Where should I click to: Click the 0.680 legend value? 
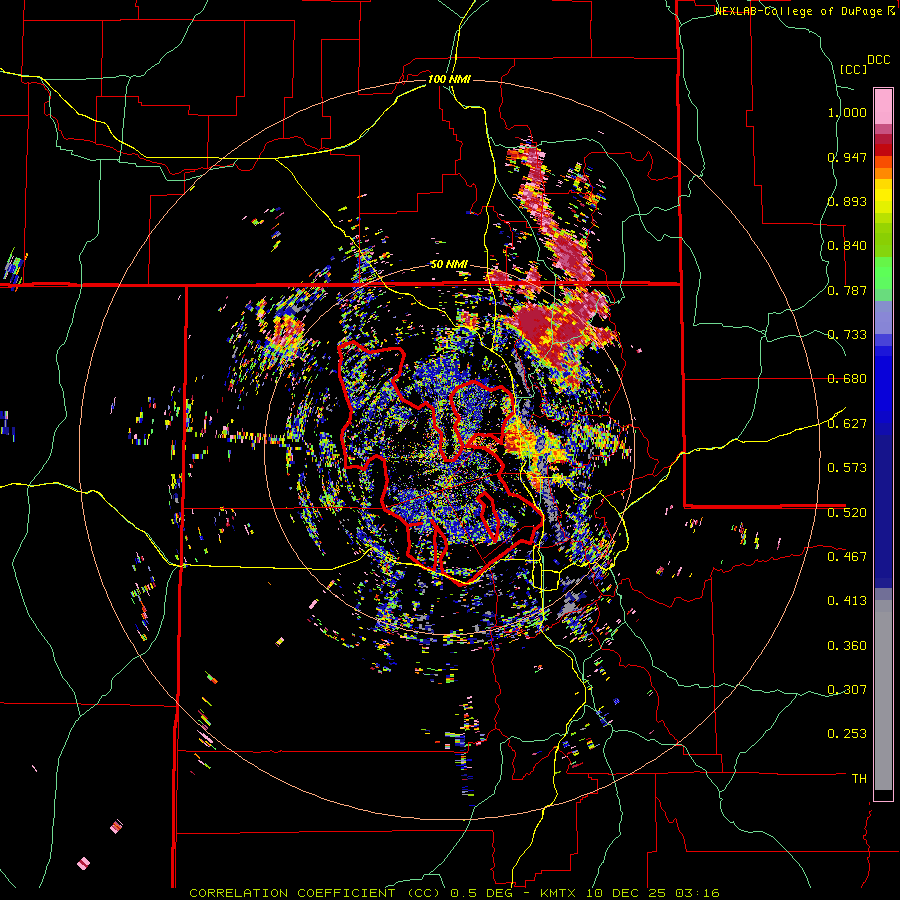(847, 379)
